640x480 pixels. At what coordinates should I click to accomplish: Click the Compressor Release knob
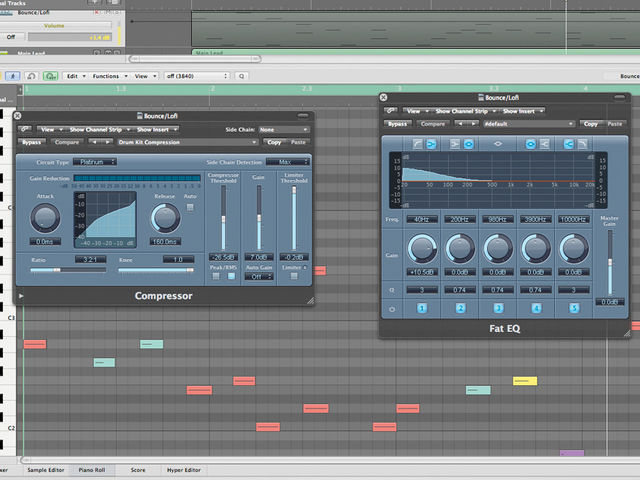(x=165, y=218)
